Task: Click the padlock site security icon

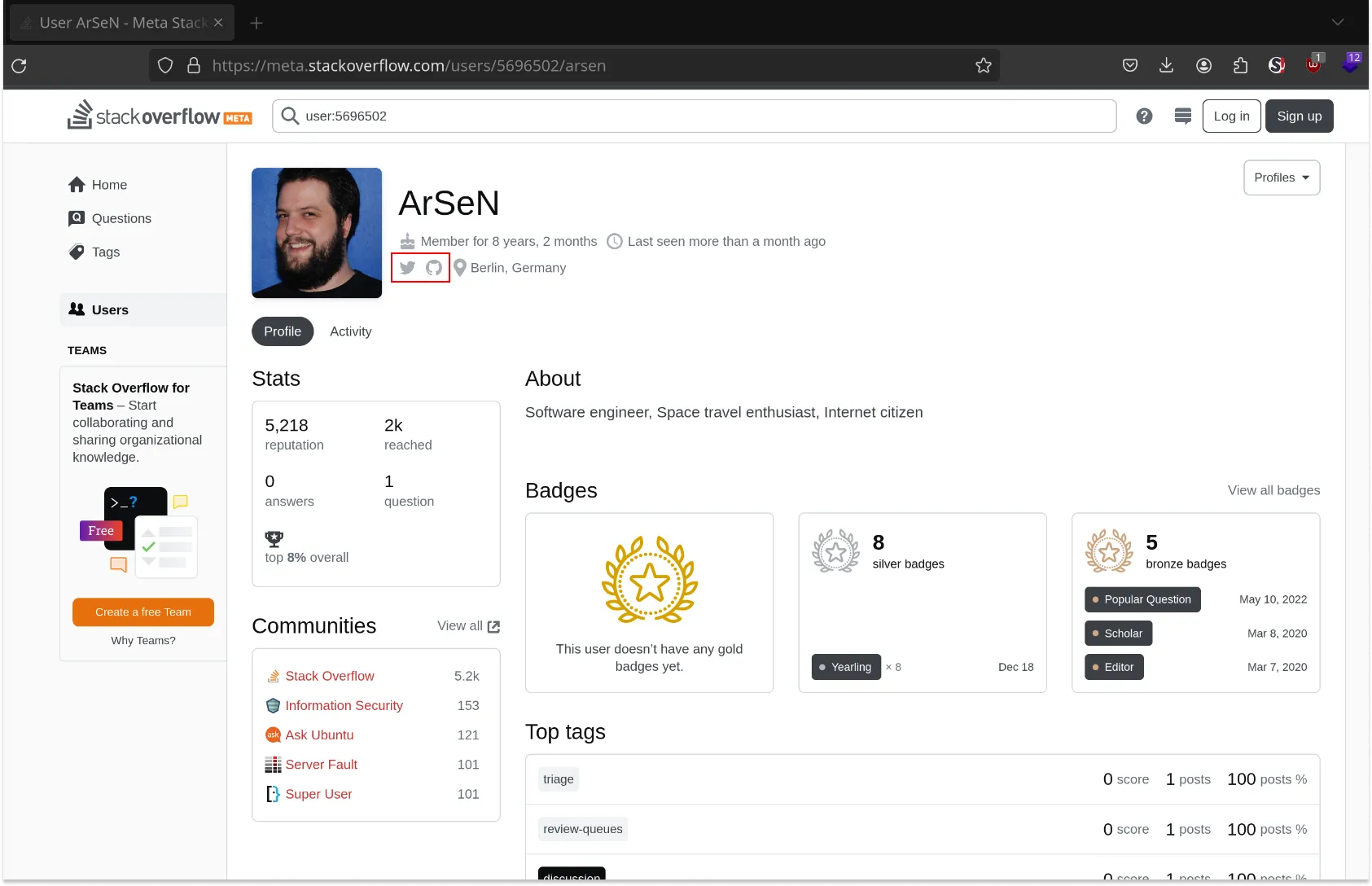Action: click(x=194, y=66)
